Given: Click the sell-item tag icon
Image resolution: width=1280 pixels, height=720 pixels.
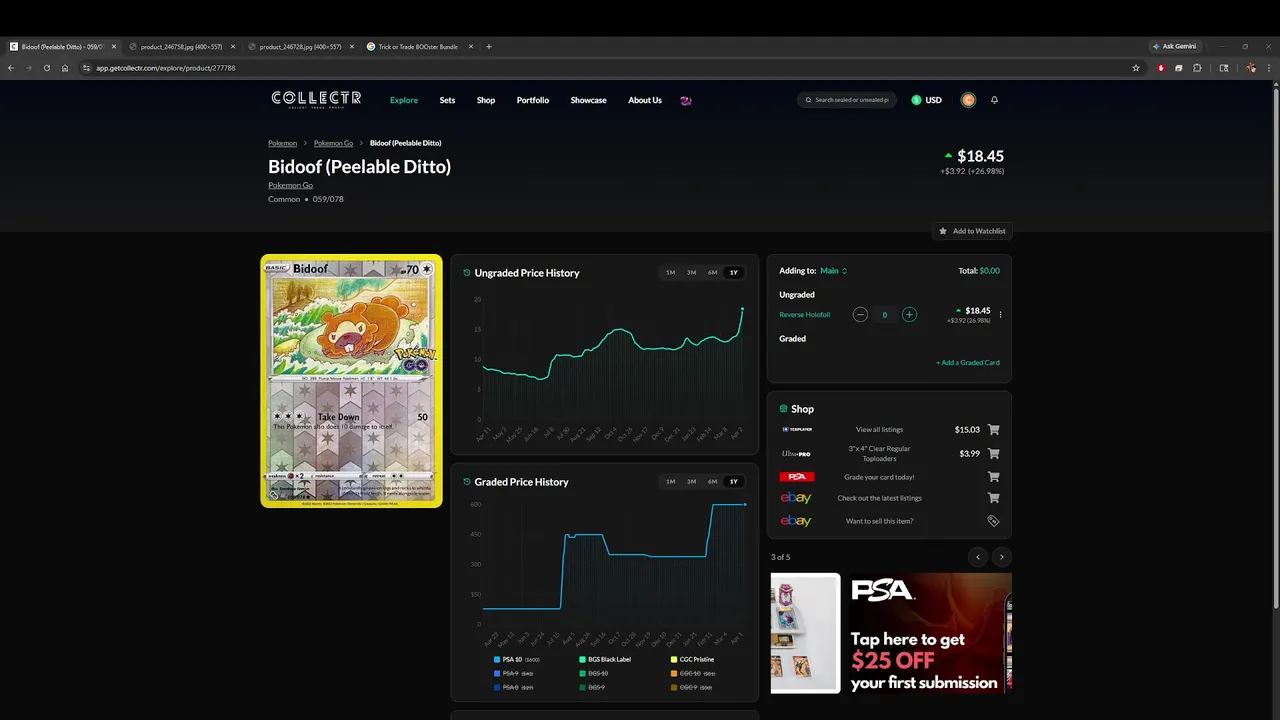Looking at the screenshot, I should (993, 521).
